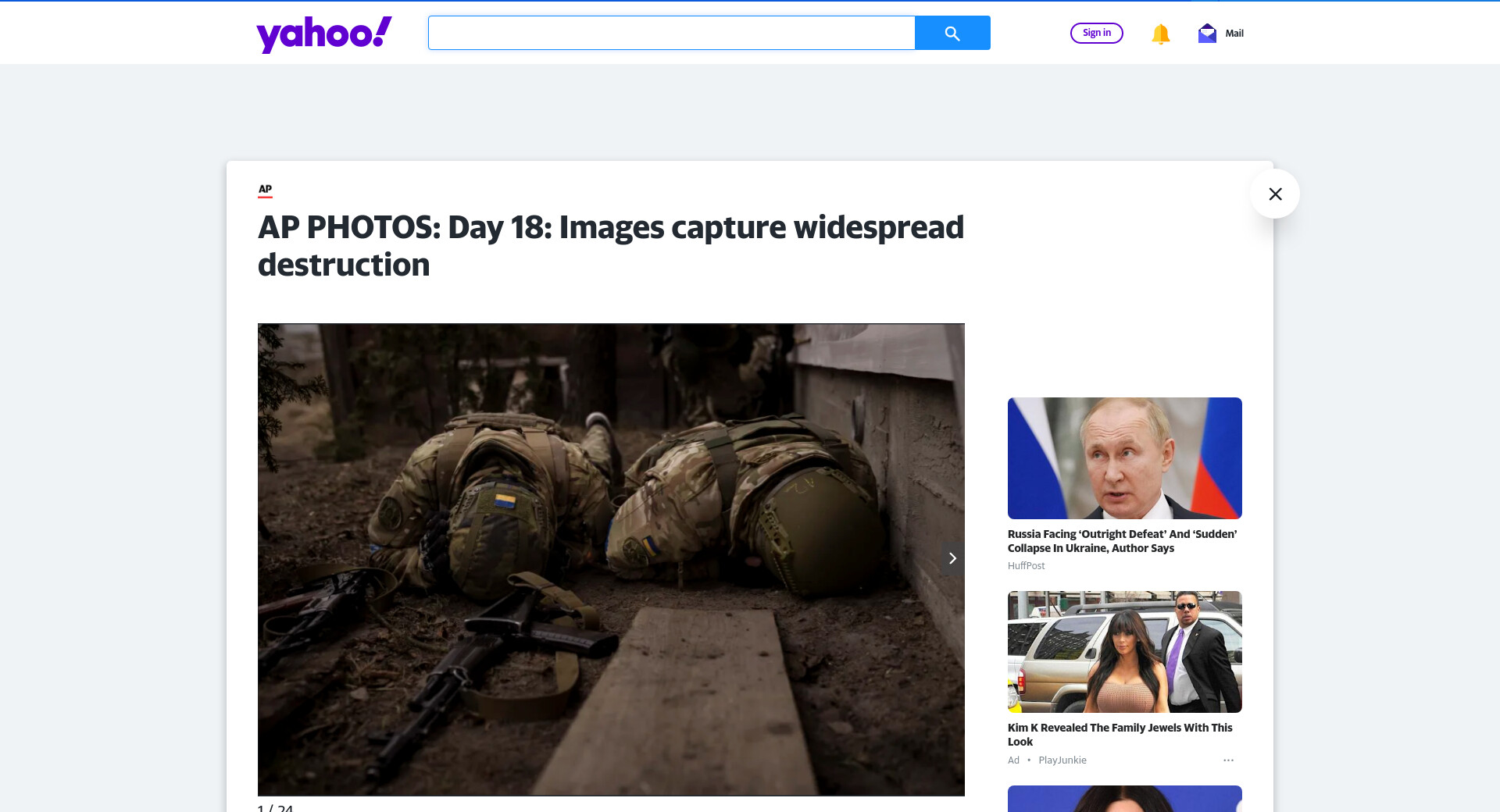Focus the Yahoo search text box
The height and width of the screenshot is (812, 1500).
pyautogui.click(x=671, y=33)
